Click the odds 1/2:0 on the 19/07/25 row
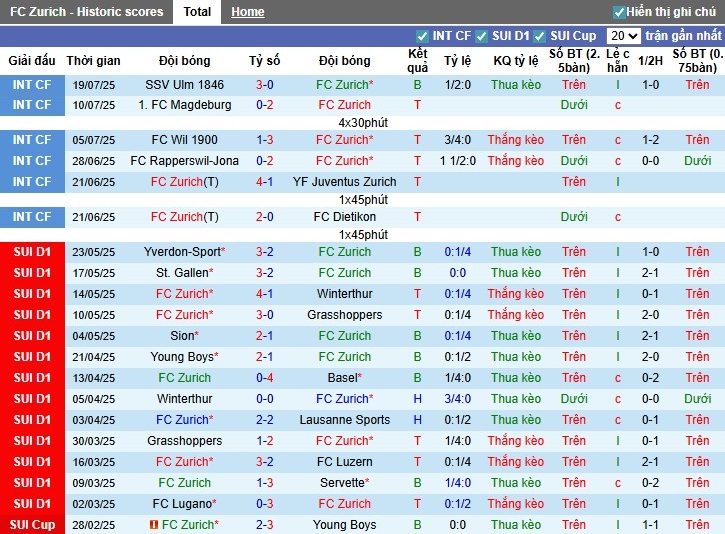This screenshot has width=725, height=534. click(x=458, y=85)
